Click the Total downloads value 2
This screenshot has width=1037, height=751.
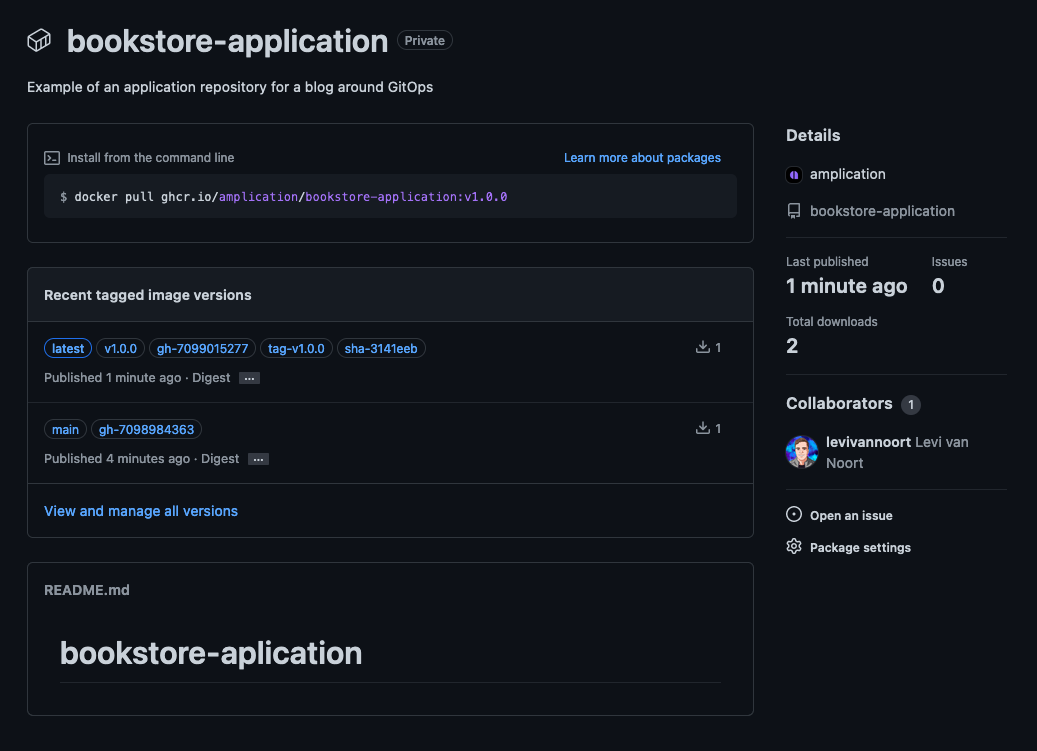pyautogui.click(x=792, y=346)
